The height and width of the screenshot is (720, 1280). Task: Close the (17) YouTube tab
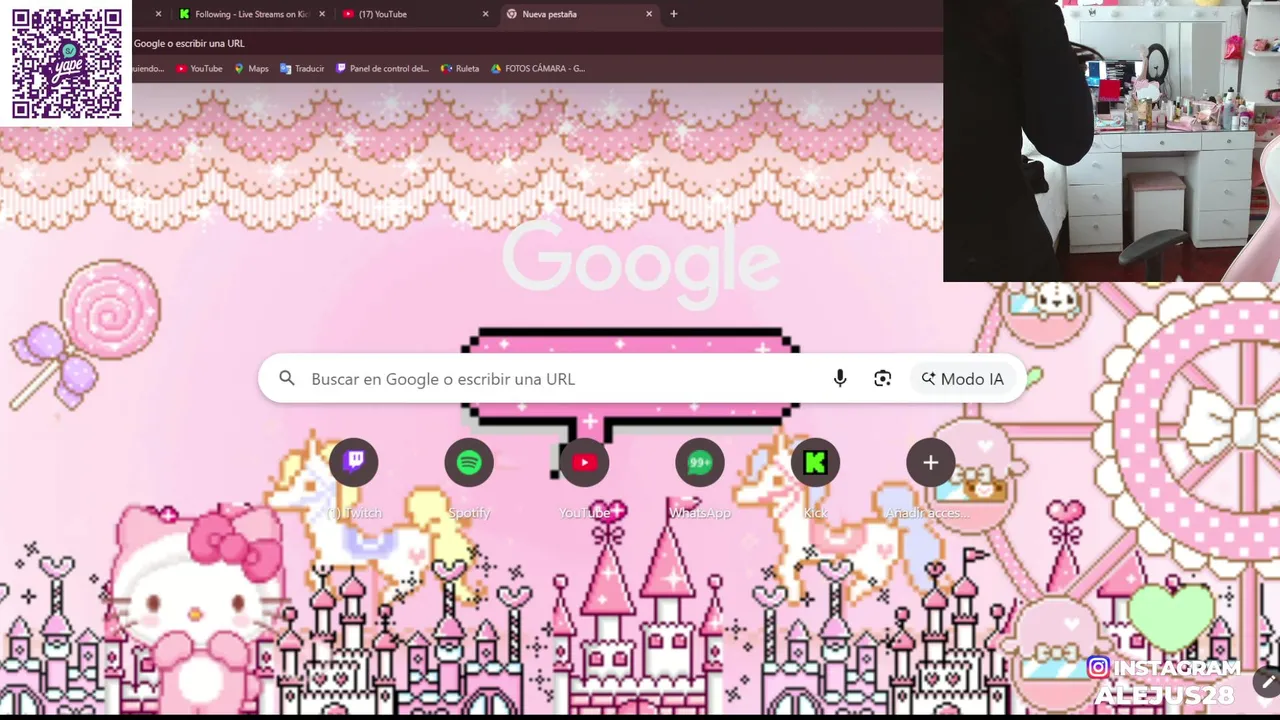pyautogui.click(x=486, y=14)
